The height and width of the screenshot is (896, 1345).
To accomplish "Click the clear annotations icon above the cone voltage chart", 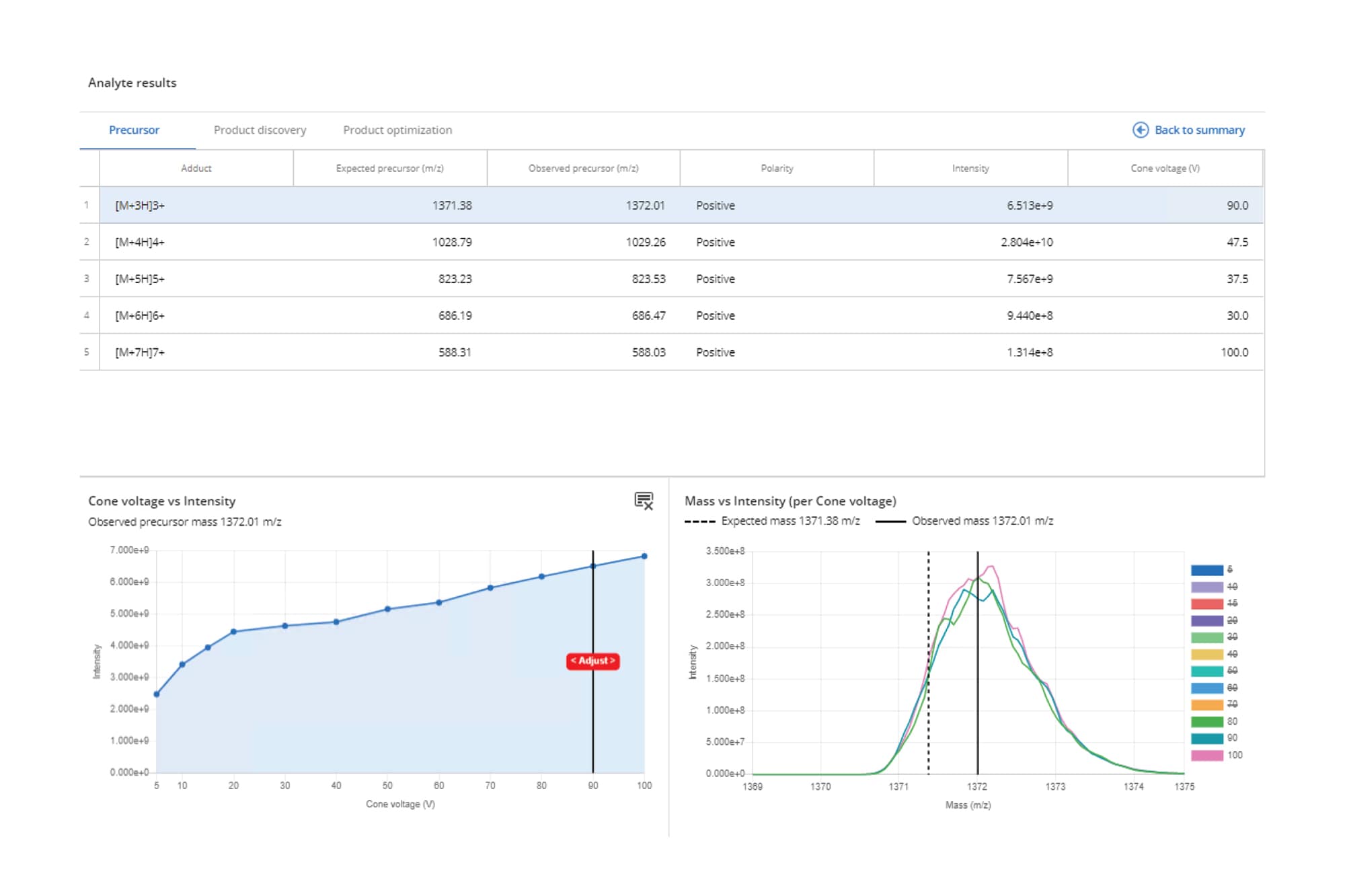I will 644,500.
